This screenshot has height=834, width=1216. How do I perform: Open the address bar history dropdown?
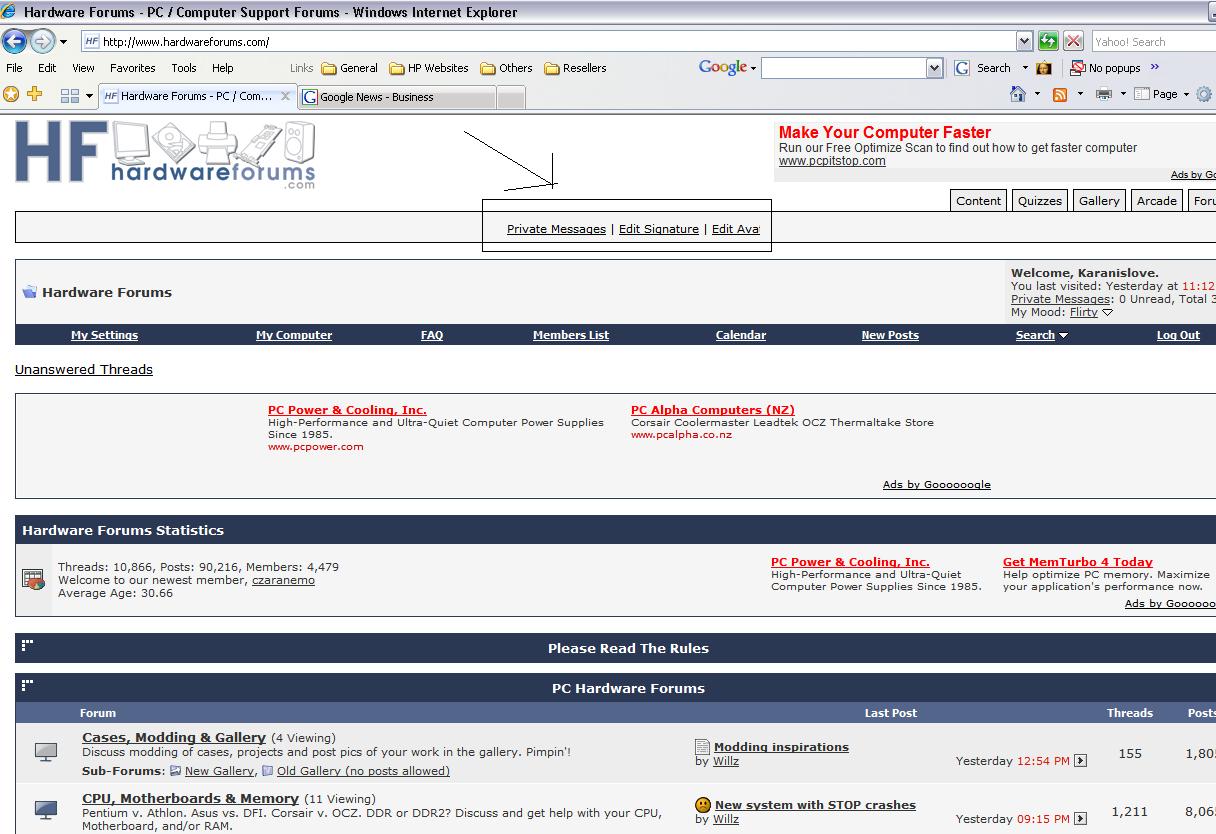coord(1024,41)
